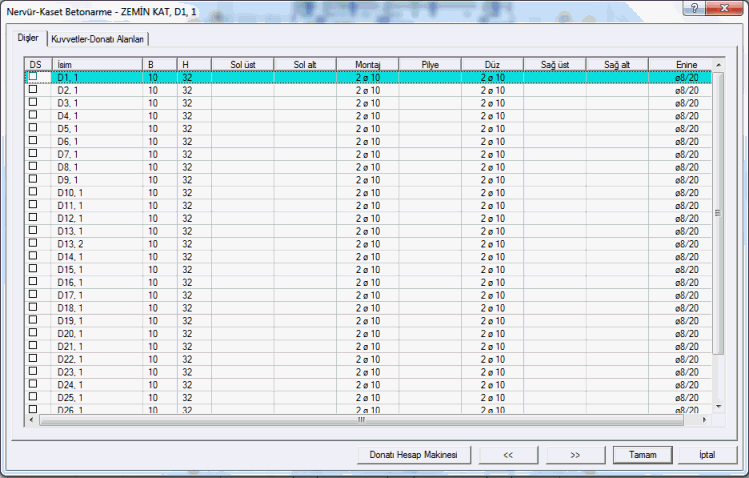The image size is (749, 478).
Task: Go to the previous item with << button
Action: pyautogui.click(x=508, y=455)
